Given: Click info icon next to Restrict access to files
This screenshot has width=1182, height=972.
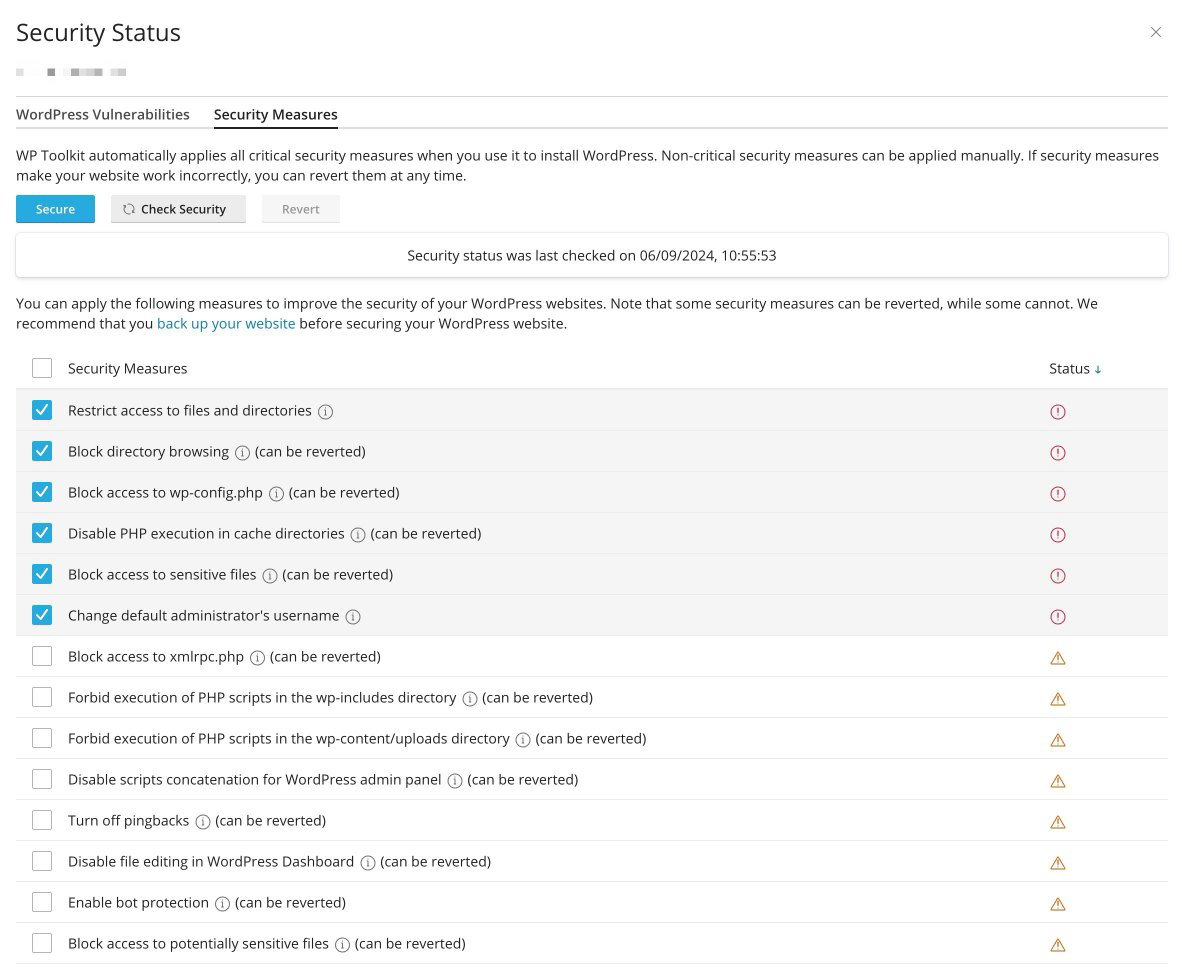Looking at the screenshot, I should pos(325,412).
